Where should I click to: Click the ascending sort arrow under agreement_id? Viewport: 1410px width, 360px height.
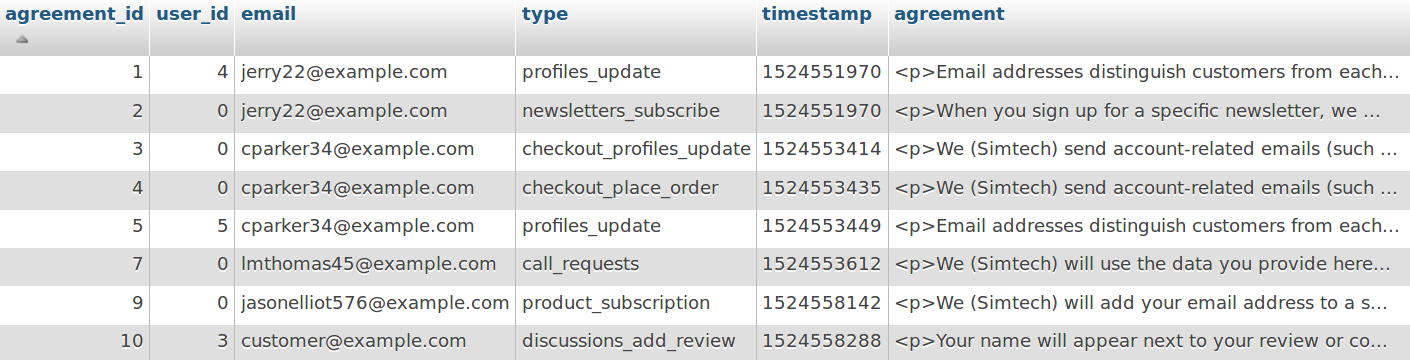click(x=22, y=40)
